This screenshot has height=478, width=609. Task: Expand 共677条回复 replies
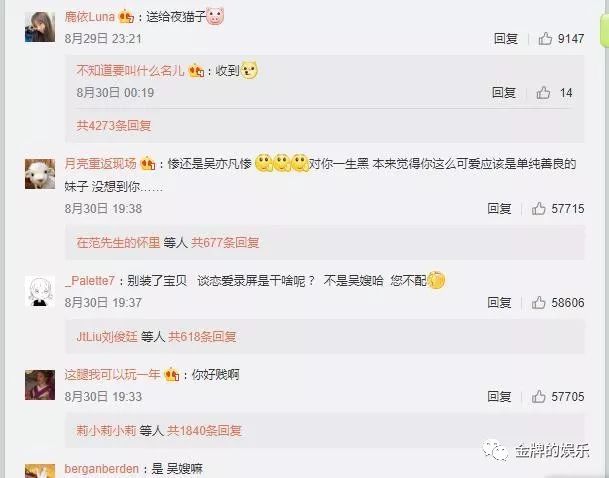coord(225,243)
